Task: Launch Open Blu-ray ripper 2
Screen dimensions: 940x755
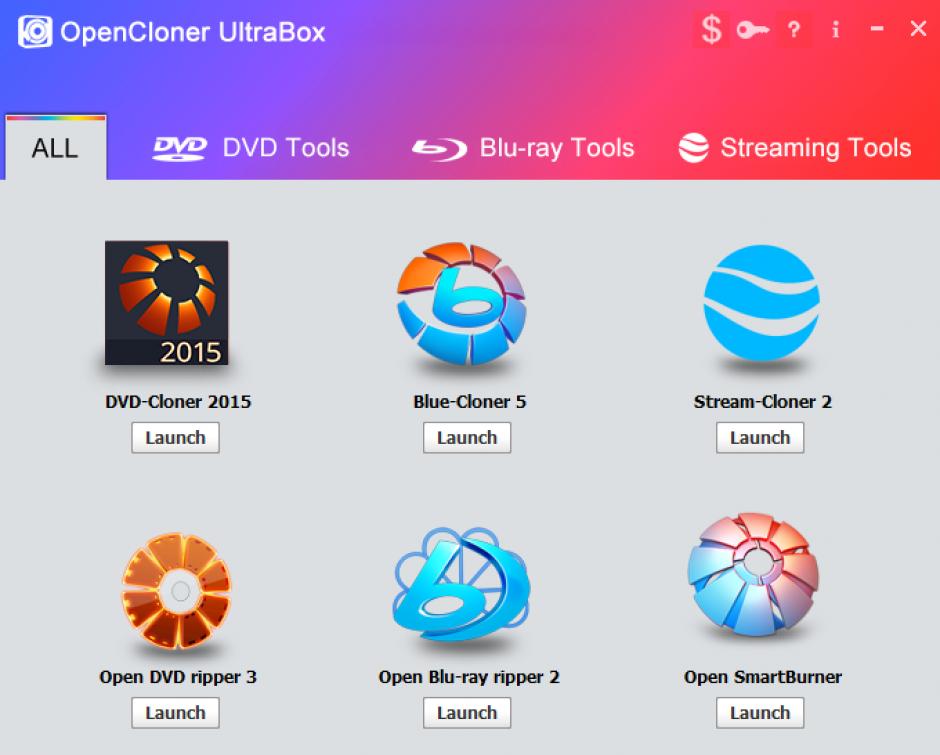Action: pyautogui.click(x=467, y=713)
